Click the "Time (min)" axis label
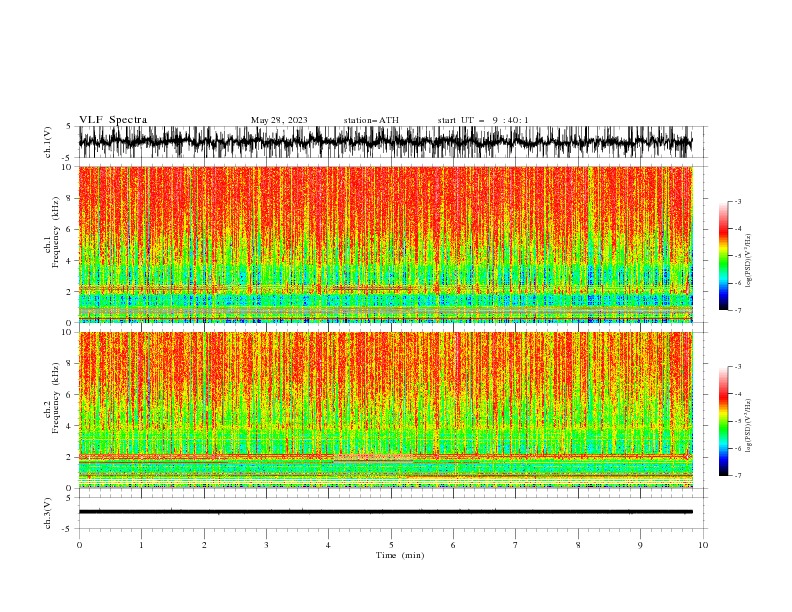Viewport: 792px width, 612px height. 400,555
